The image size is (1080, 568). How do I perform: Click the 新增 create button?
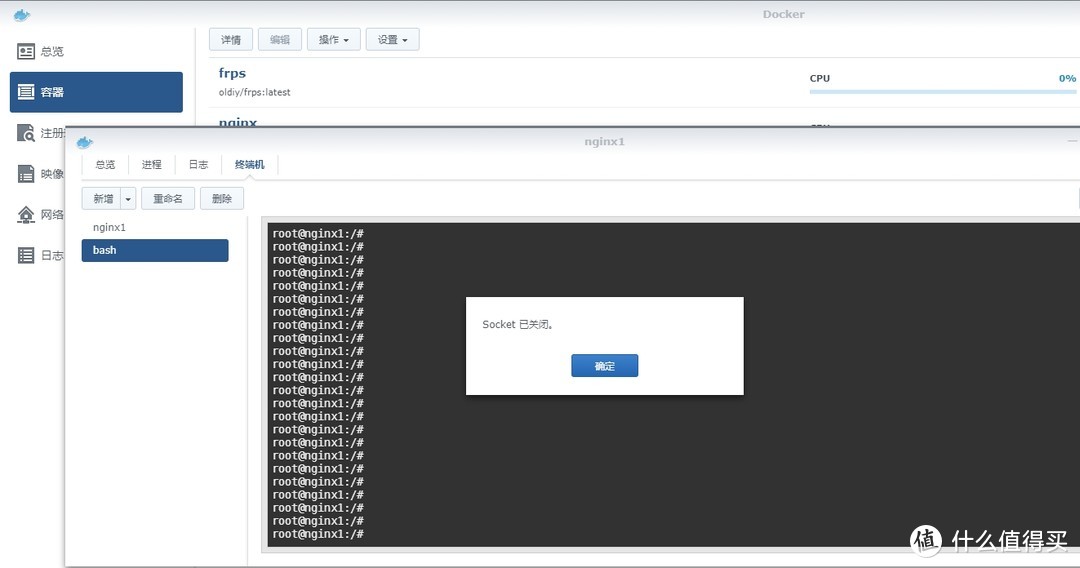coord(102,199)
